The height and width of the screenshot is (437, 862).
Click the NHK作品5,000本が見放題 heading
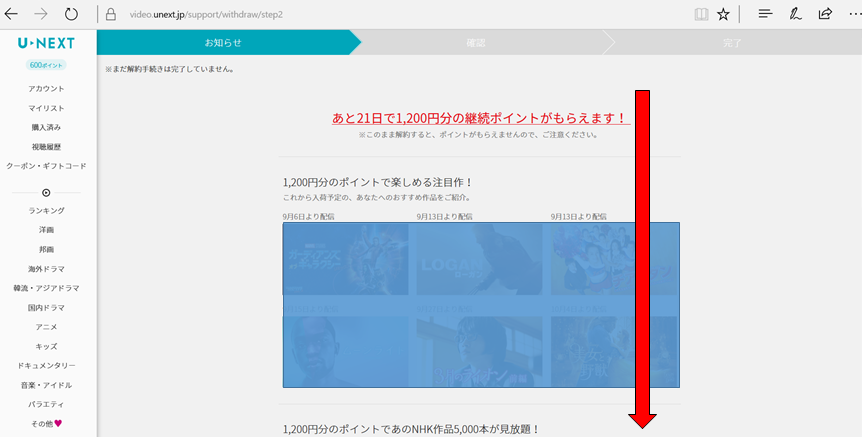coord(411,429)
